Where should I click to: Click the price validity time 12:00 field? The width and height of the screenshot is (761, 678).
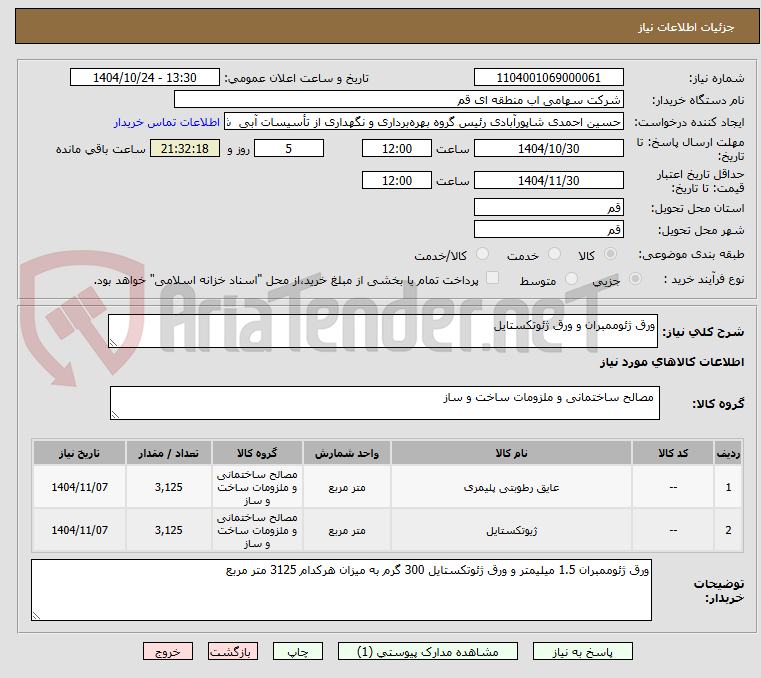tap(397, 181)
